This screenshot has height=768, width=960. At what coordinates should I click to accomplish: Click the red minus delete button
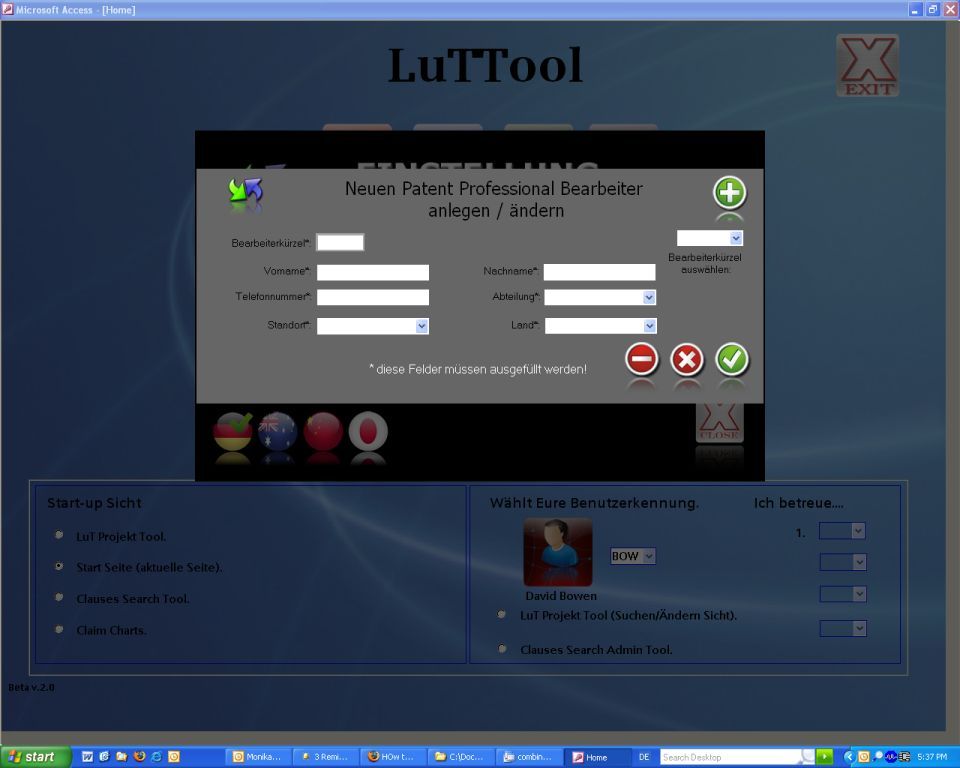click(x=642, y=359)
